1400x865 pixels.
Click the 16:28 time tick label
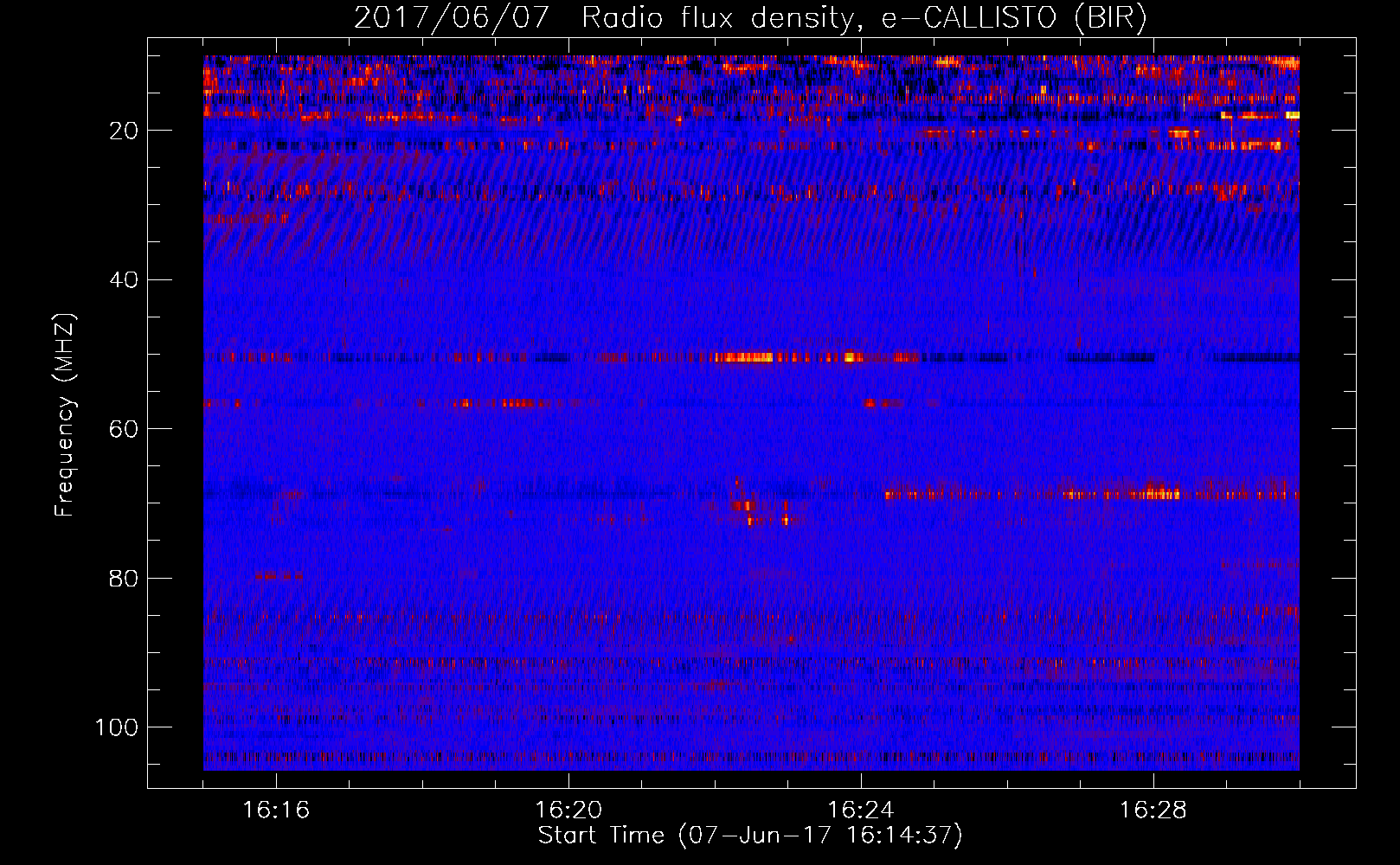[1153, 811]
